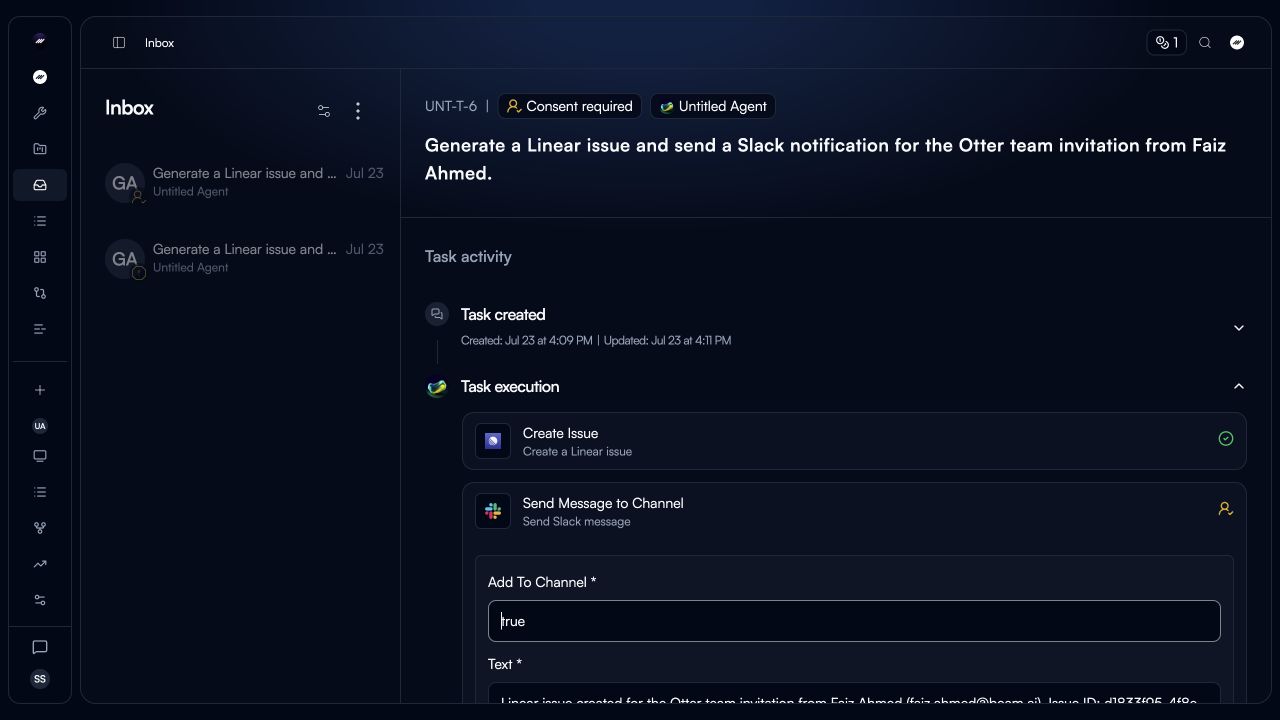Open the chat bubble icon in sidebar
The height and width of the screenshot is (720, 1280).
(x=40, y=647)
